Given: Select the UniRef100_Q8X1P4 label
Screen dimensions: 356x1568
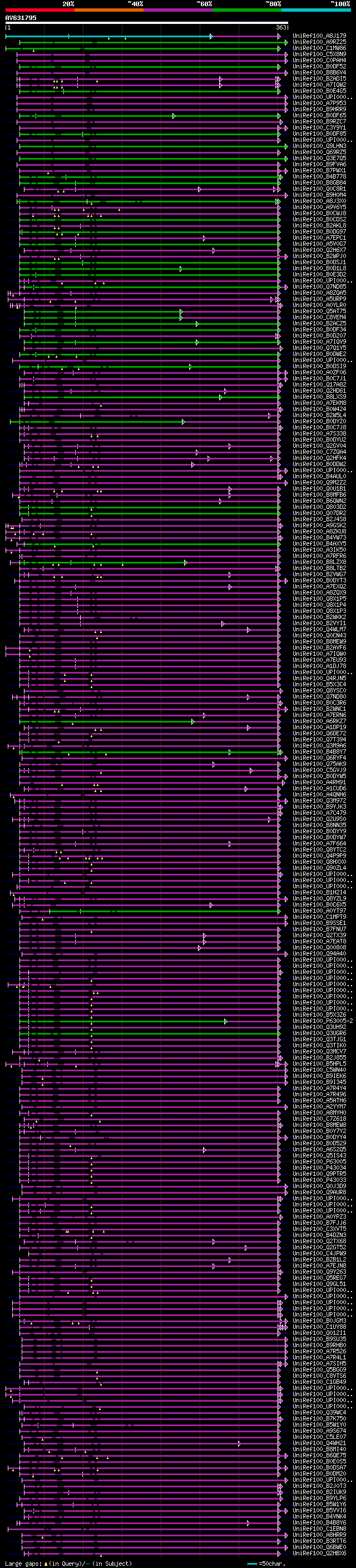Looking at the screenshot, I should [319, 605].
